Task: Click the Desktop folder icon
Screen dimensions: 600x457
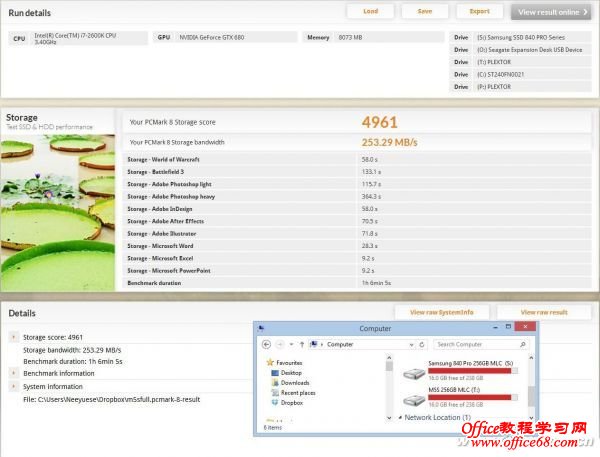Action: coord(275,372)
